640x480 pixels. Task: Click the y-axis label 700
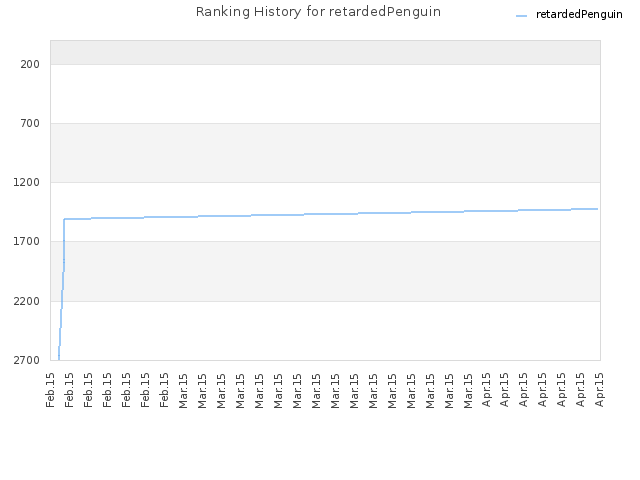(x=30, y=123)
